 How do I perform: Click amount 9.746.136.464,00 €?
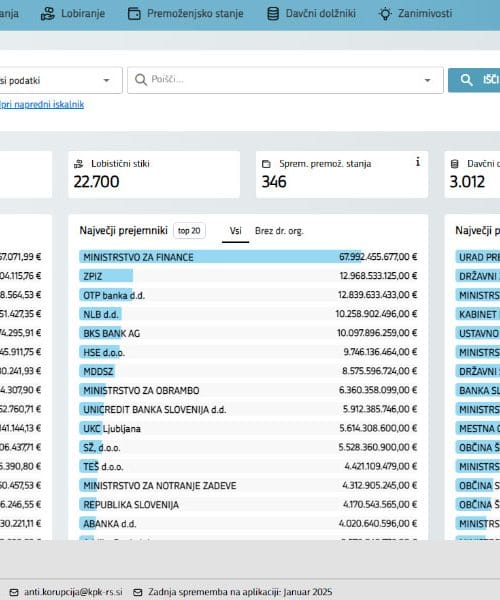(380, 352)
